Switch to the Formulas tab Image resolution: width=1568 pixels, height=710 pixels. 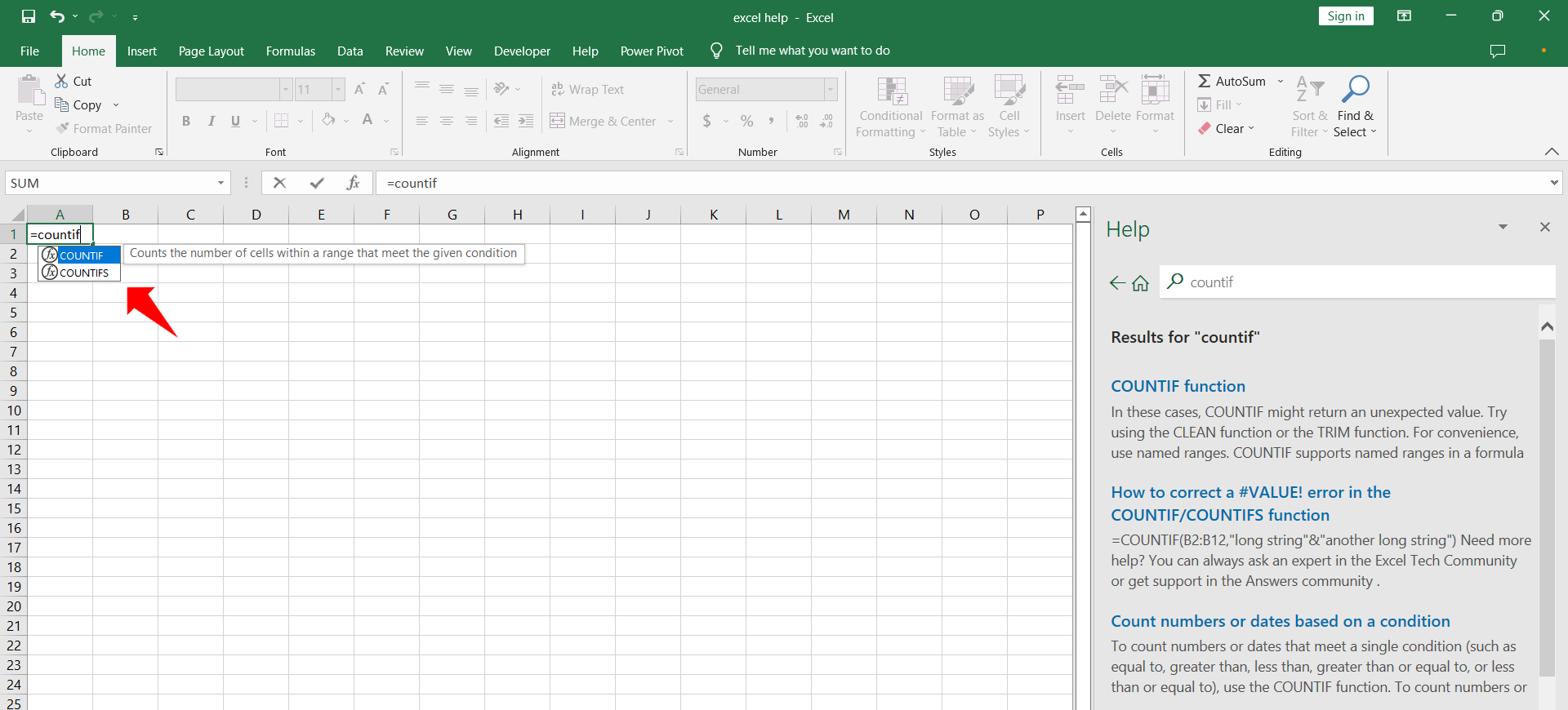tap(291, 51)
